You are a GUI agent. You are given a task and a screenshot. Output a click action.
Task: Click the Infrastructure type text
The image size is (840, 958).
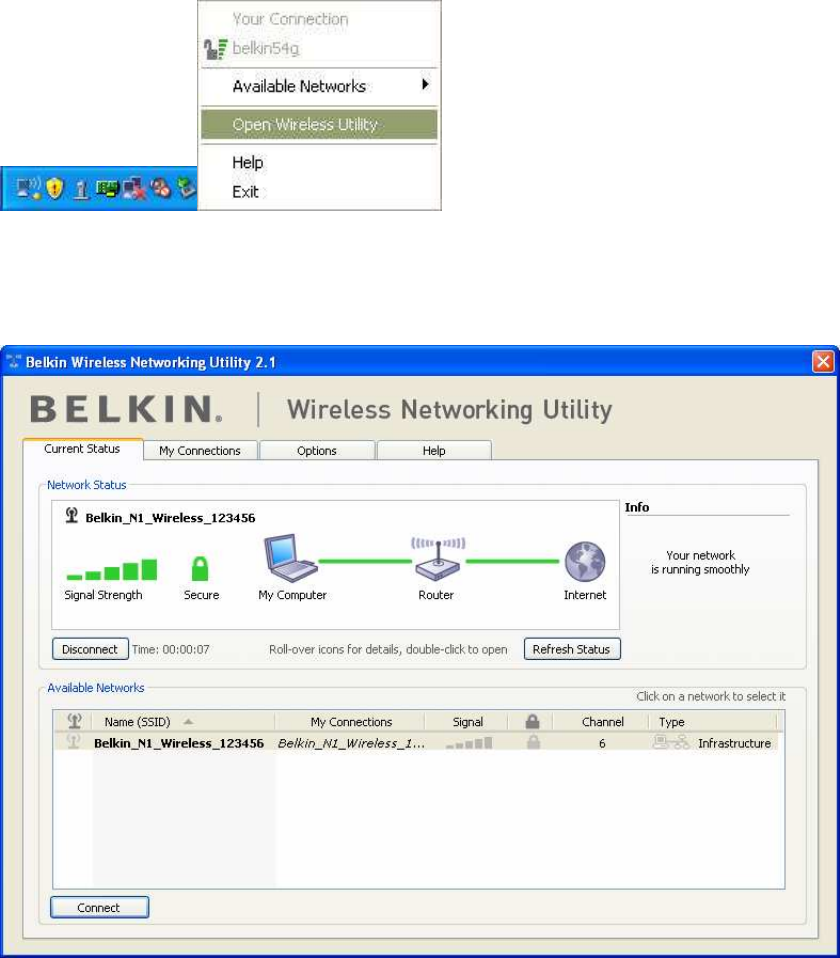pyautogui.click(x=734, y=743)
